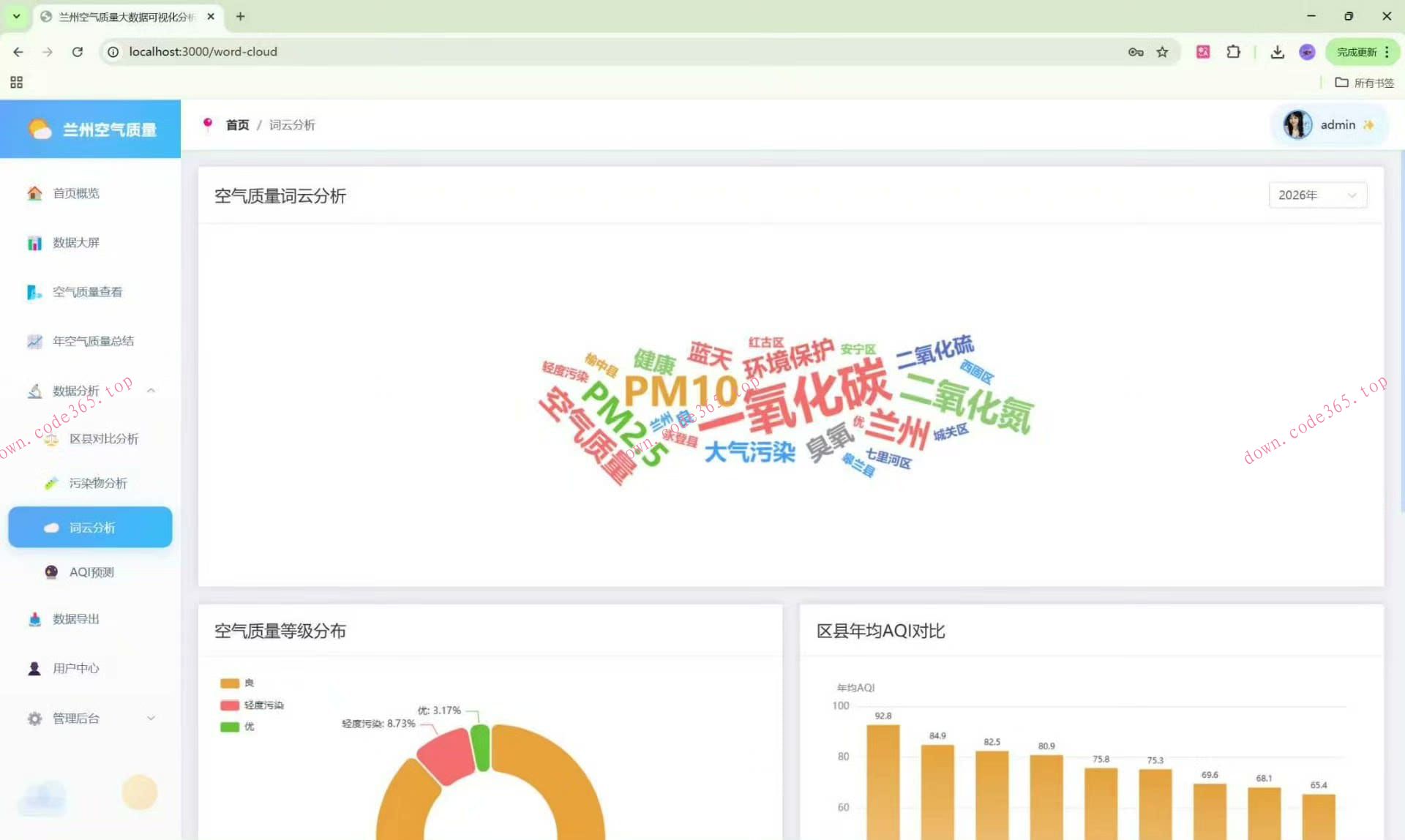1405x840 pixels.
Task: Open 空气质量查看 from the sidebar icon
Action: tap(34, 291)
